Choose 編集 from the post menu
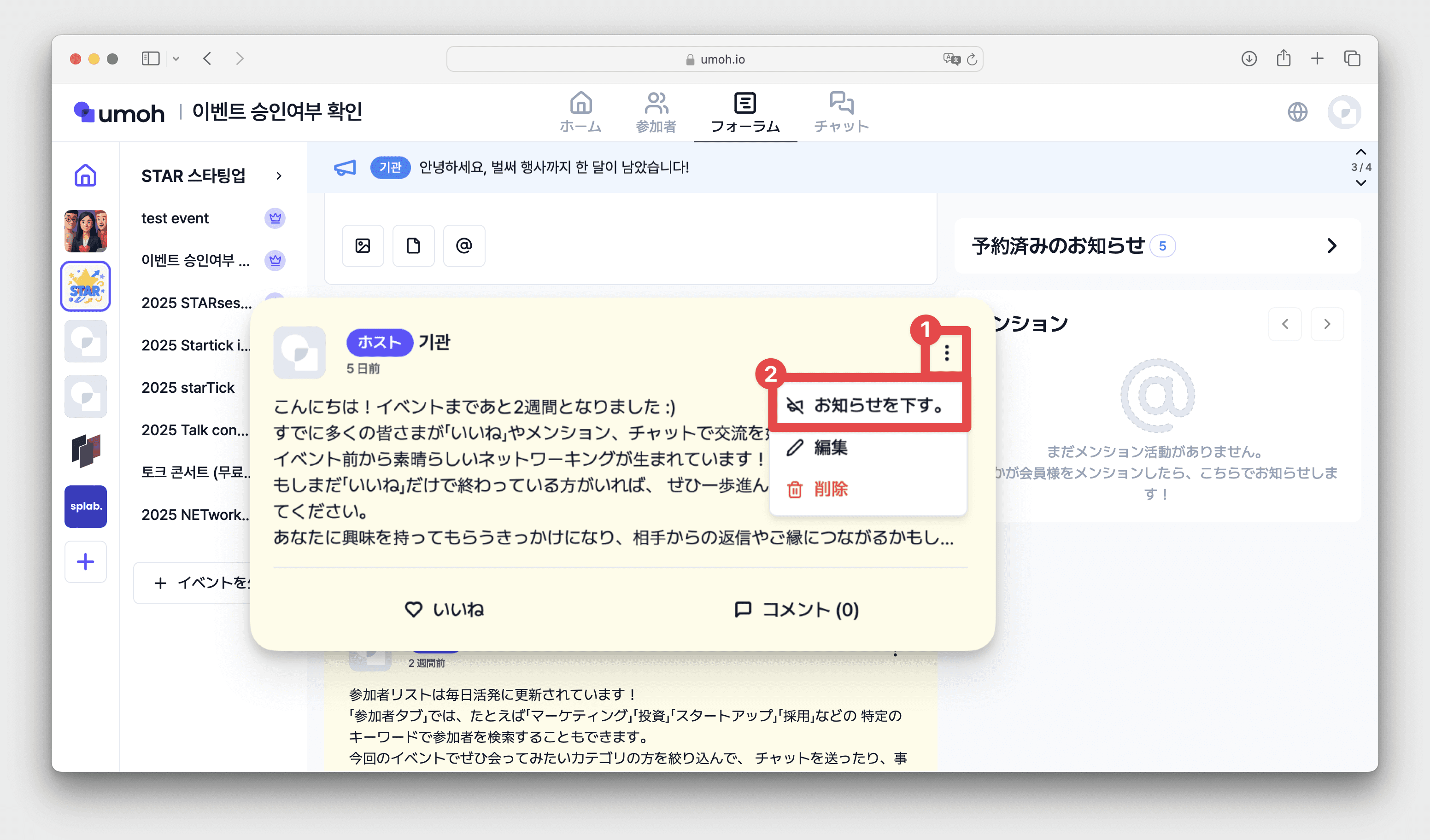1430x840 pixels. [830, 448]
